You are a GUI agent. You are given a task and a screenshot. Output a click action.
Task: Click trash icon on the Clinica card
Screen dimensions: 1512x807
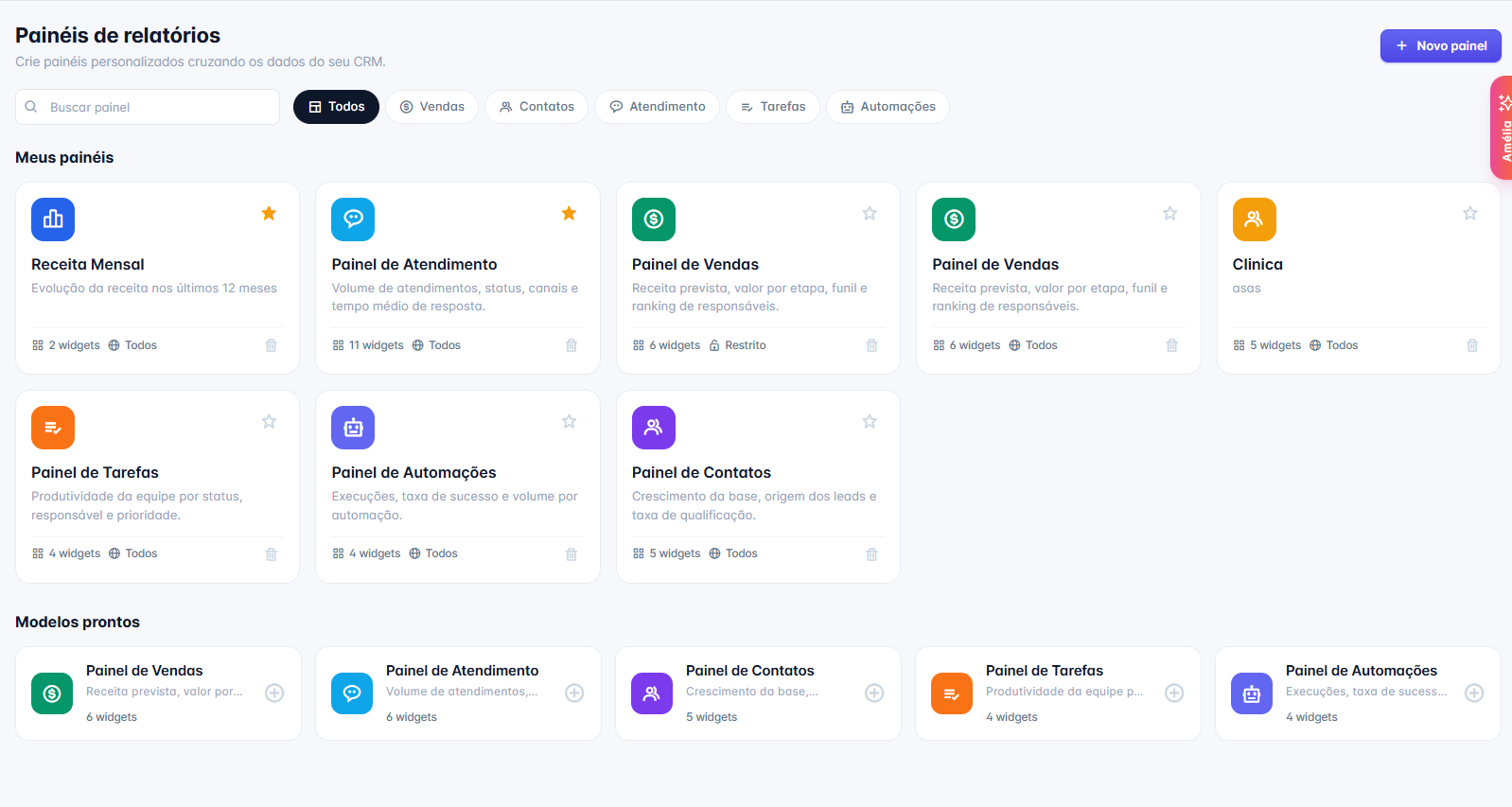click(x=1472, y=345)
